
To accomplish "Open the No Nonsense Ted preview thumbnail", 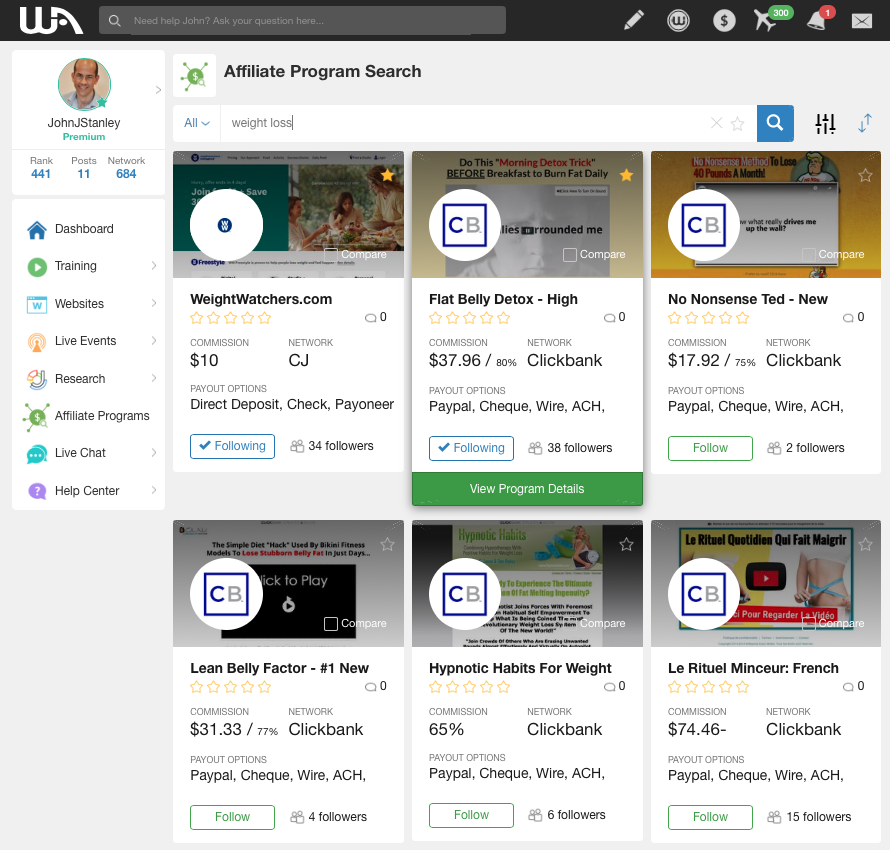I will tap(766, 214).
